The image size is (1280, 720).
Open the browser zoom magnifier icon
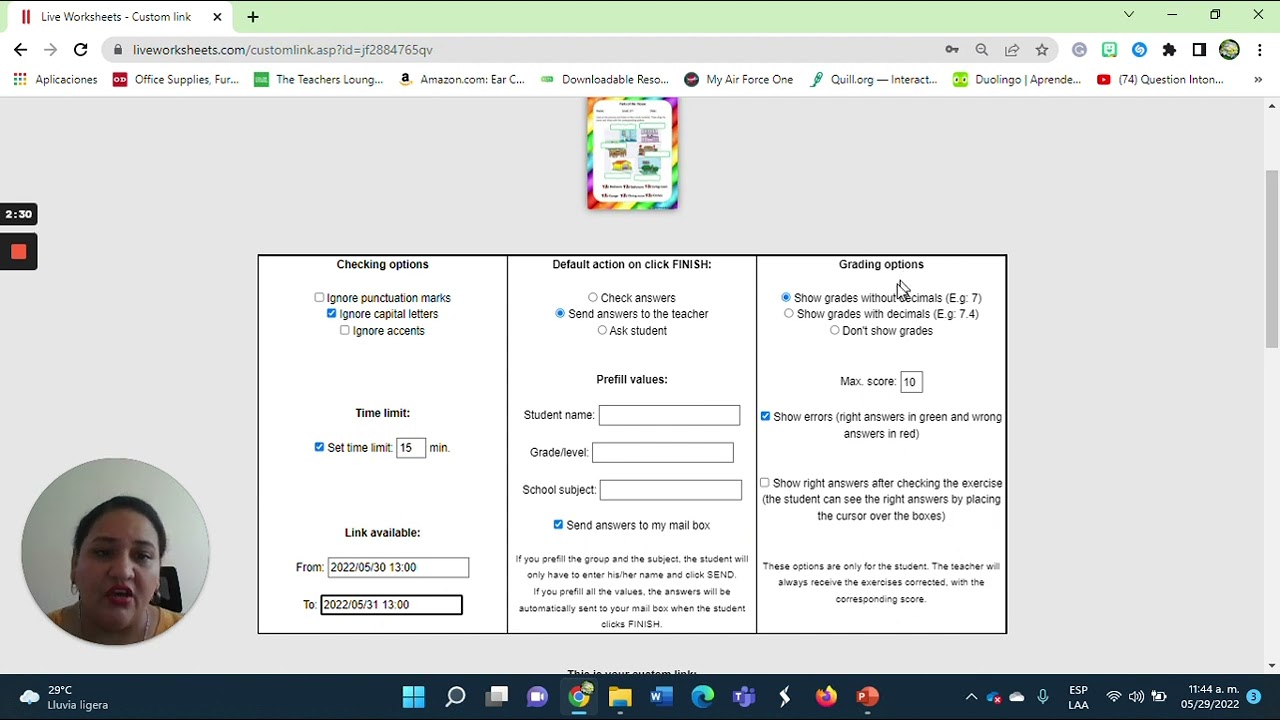coord(982,49)
